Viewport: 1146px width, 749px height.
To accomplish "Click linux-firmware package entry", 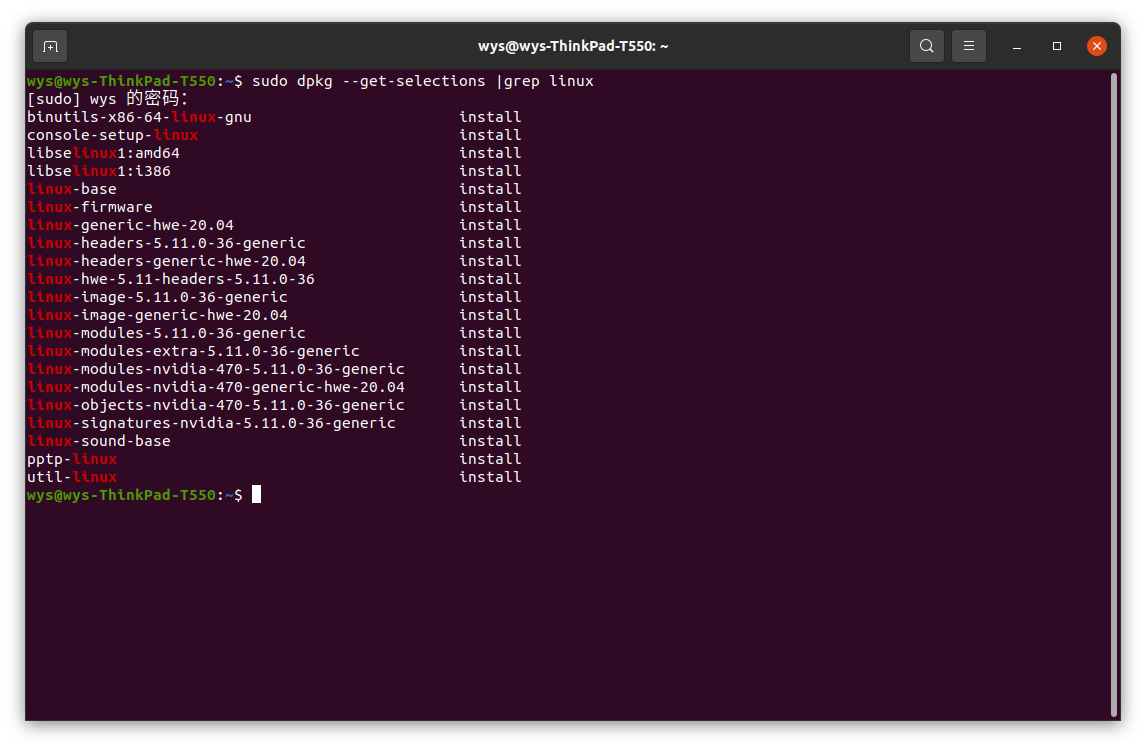I will pos(90,207).
